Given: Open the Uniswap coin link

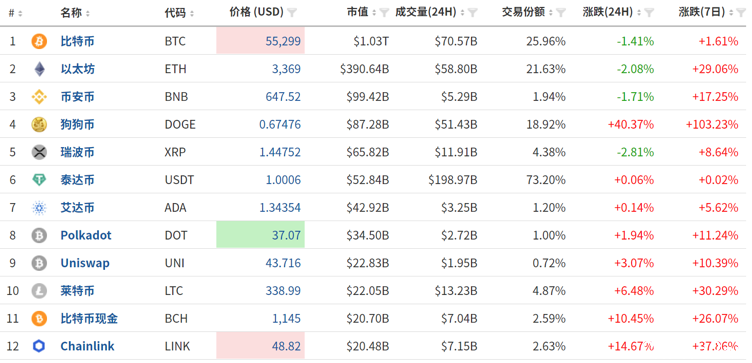Looking at the screenshot, I should coord(85,263).
